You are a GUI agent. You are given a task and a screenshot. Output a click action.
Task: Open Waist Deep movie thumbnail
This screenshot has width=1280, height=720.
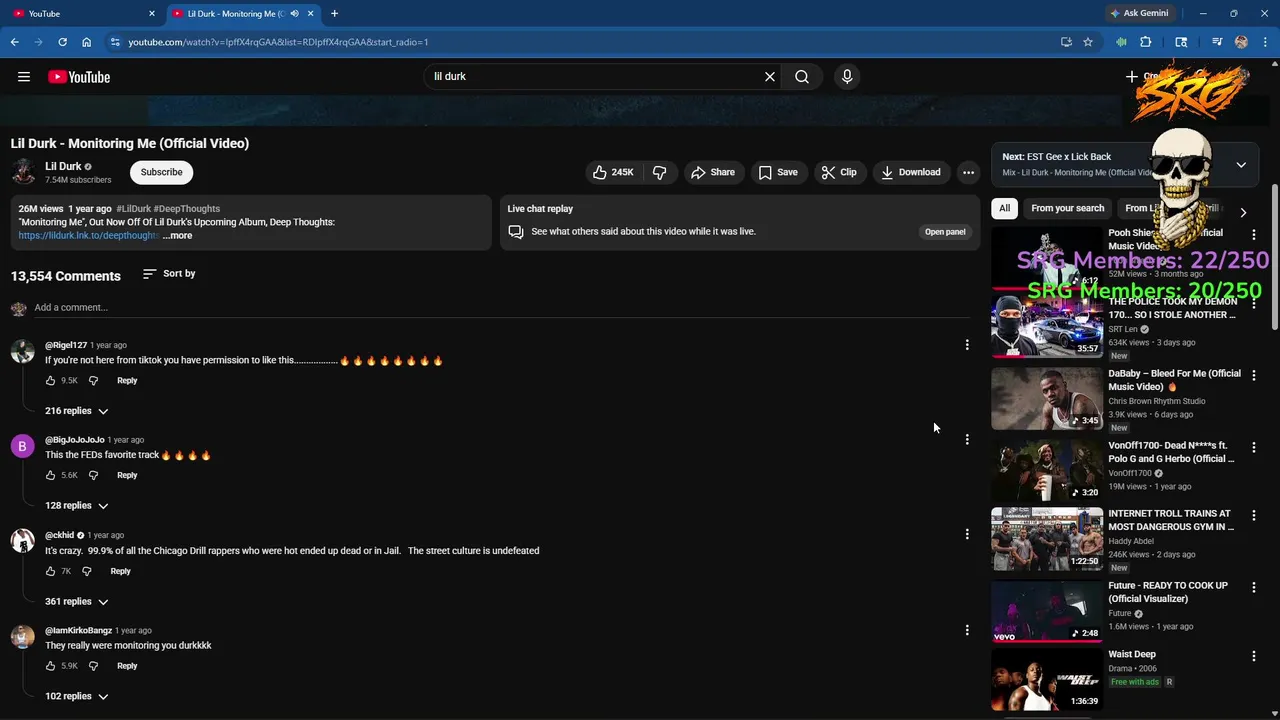tap(1047, 679)
